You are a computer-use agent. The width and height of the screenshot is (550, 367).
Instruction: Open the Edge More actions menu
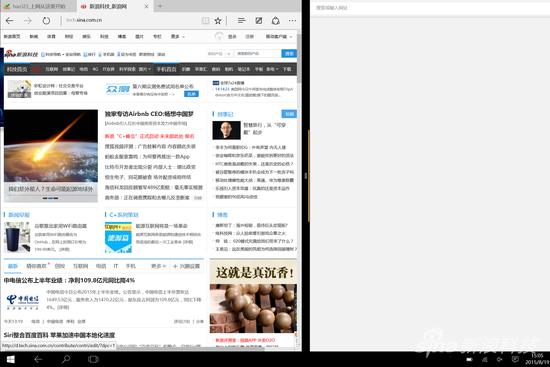point(293,21)
